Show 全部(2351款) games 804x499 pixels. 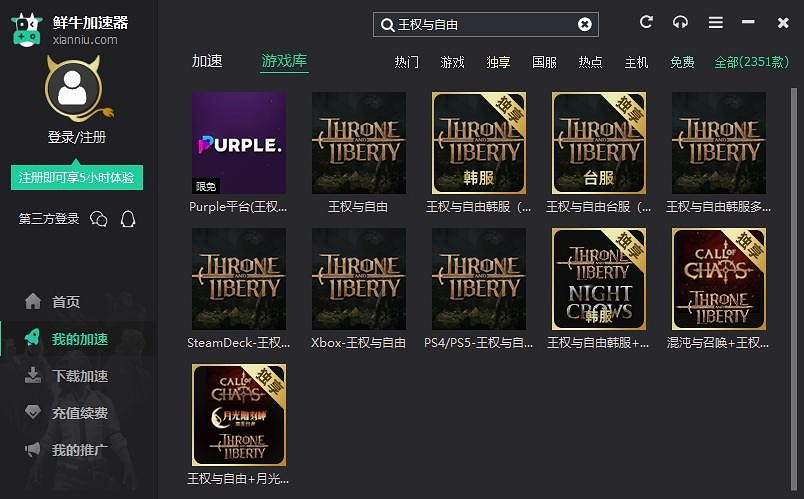point(751,62)
